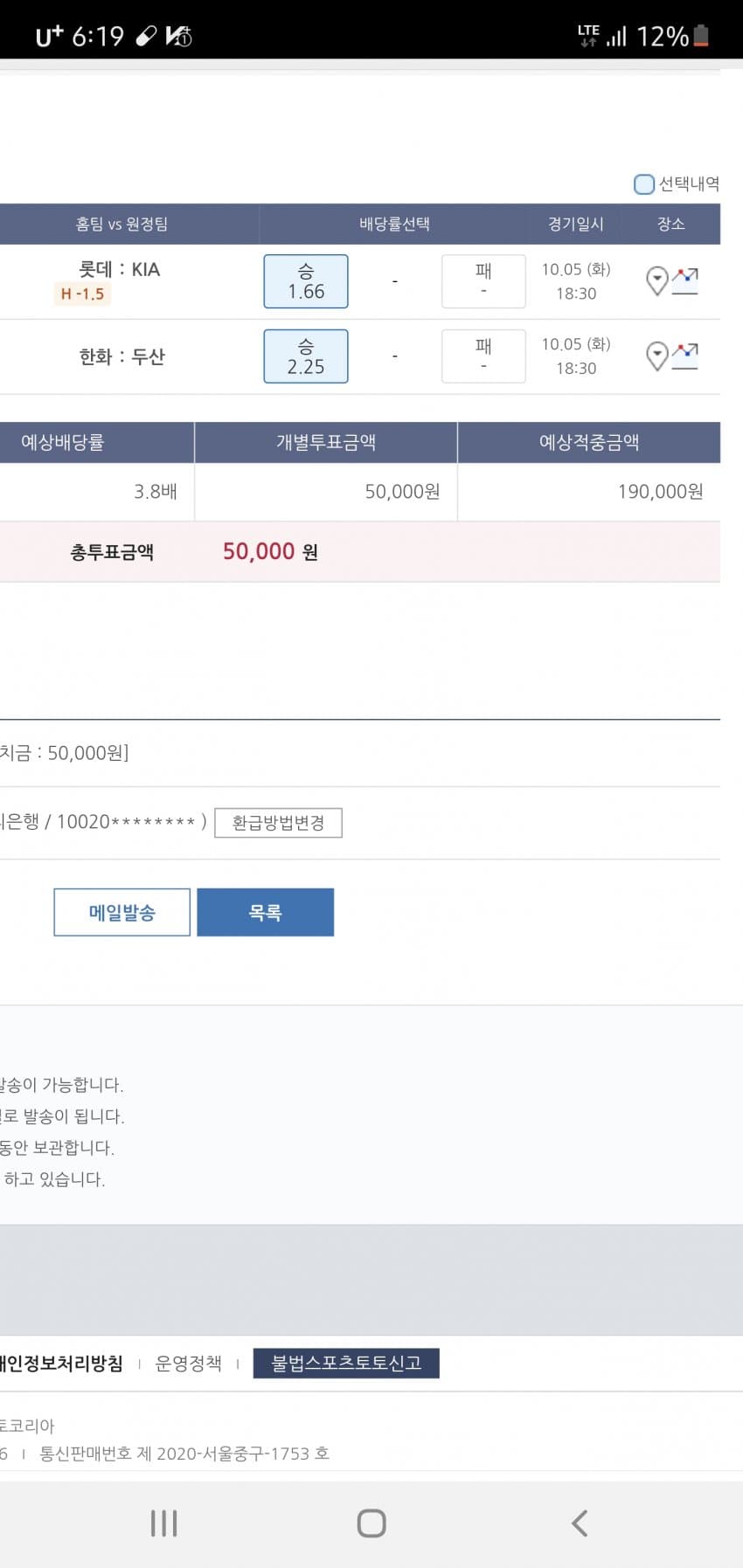This screenshot has height=1568, width=743.
Task: Select 승 2.25 odds for 한화 : 두산
Action: click(x=306, y=356)
